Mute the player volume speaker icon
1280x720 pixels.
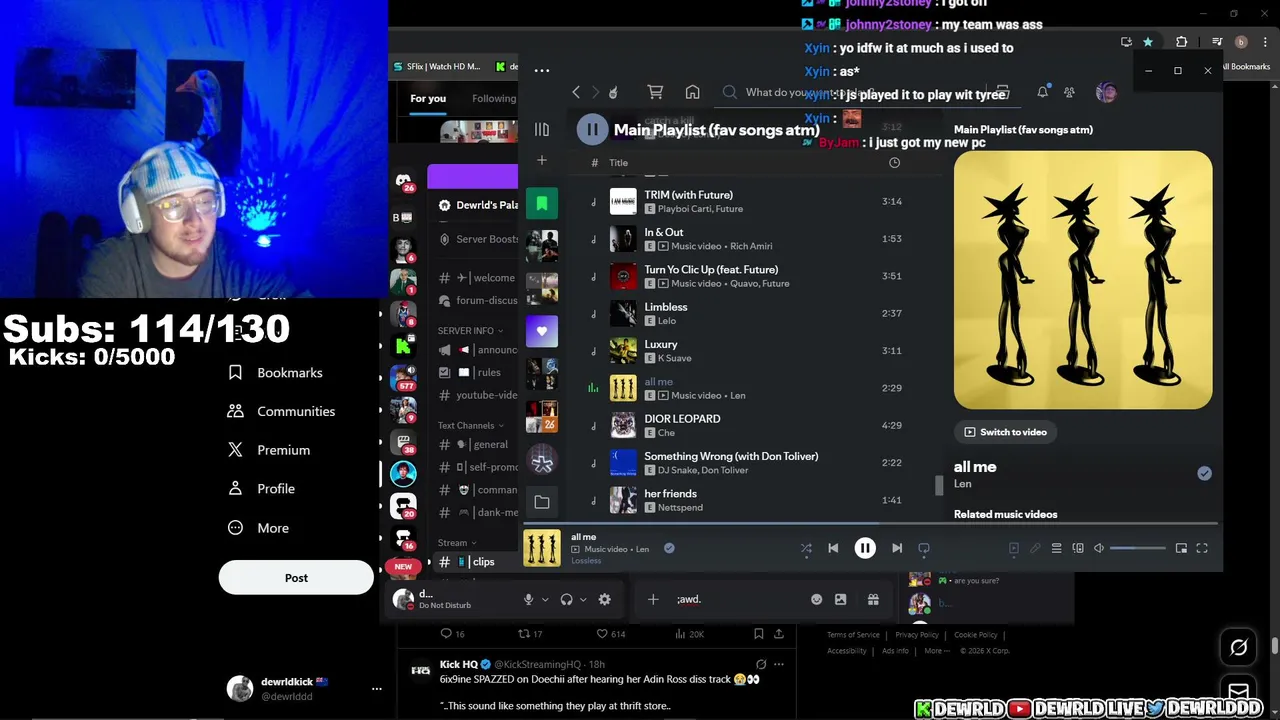pyautogui.click(x=1099, y=548)
